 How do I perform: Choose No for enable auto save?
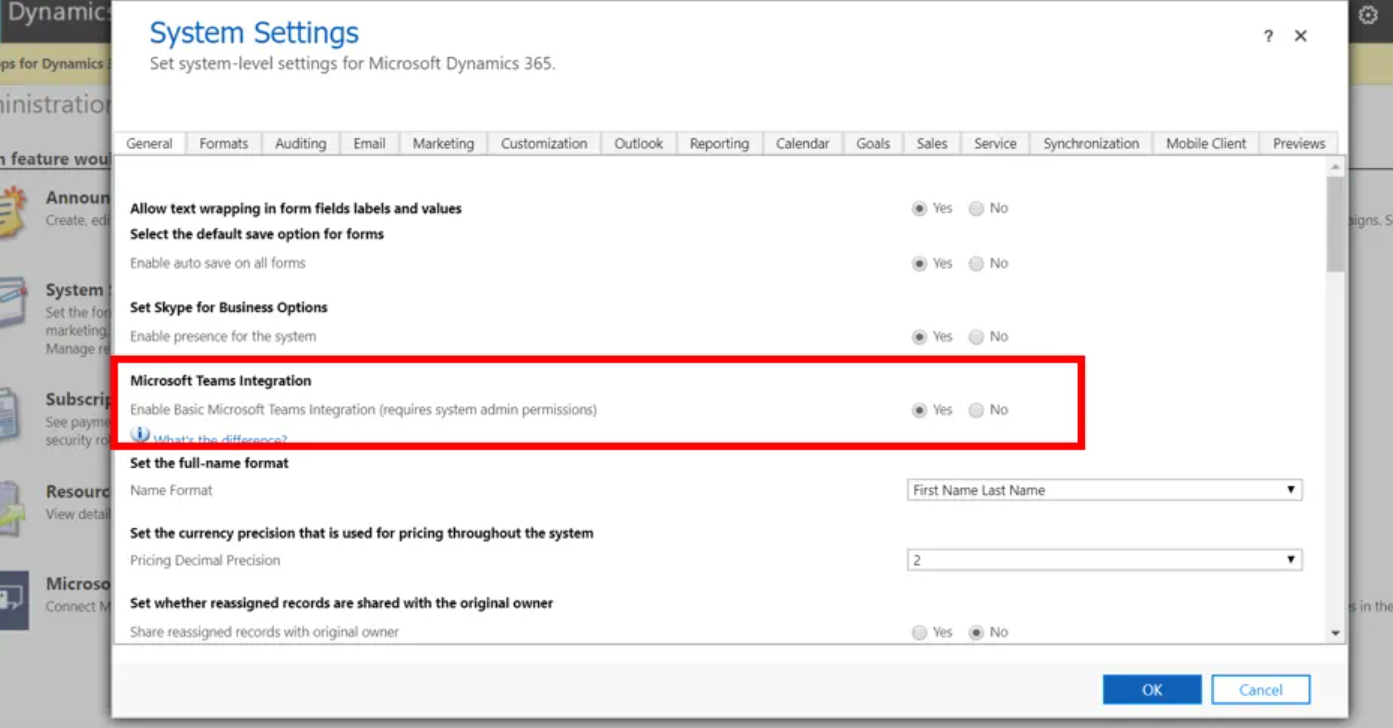(976, 264)
